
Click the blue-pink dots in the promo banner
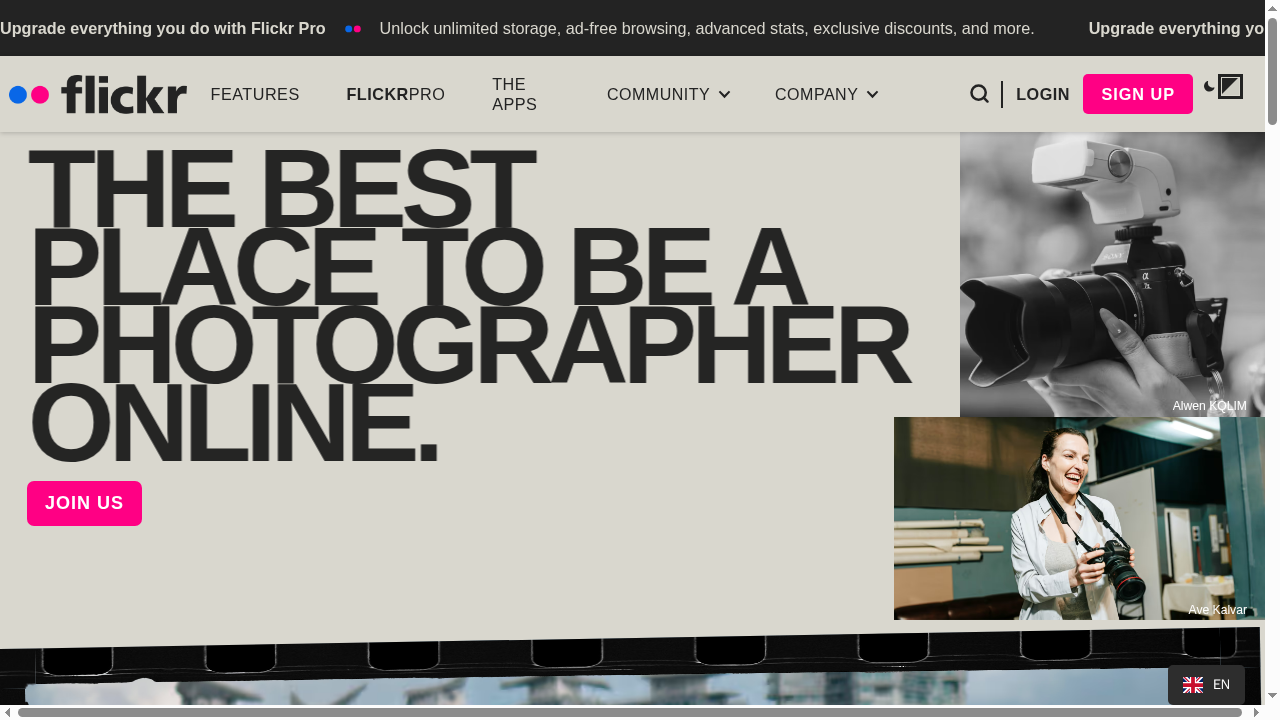pos(352,29)
